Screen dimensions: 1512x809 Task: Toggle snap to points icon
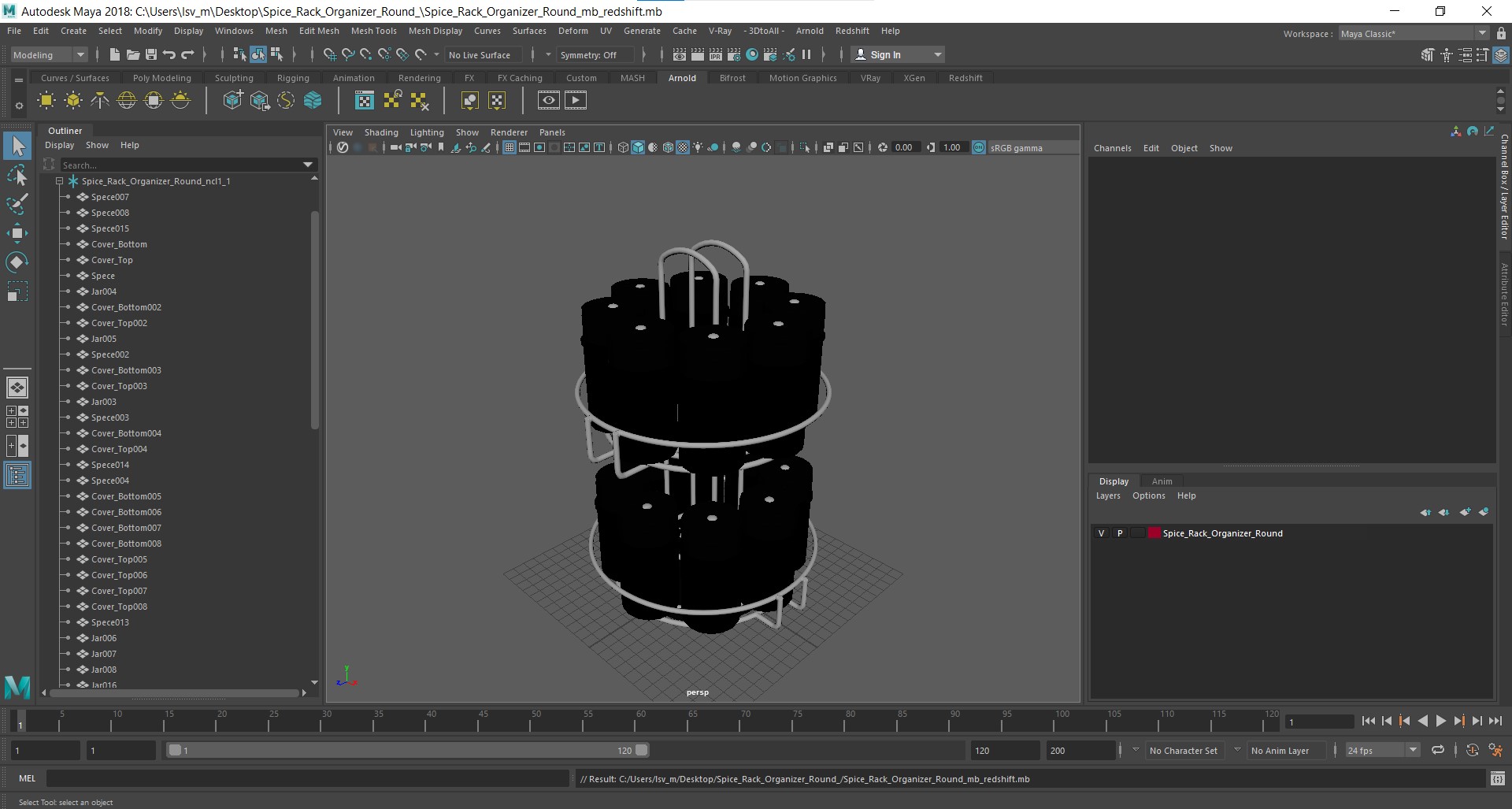[366, 54]
